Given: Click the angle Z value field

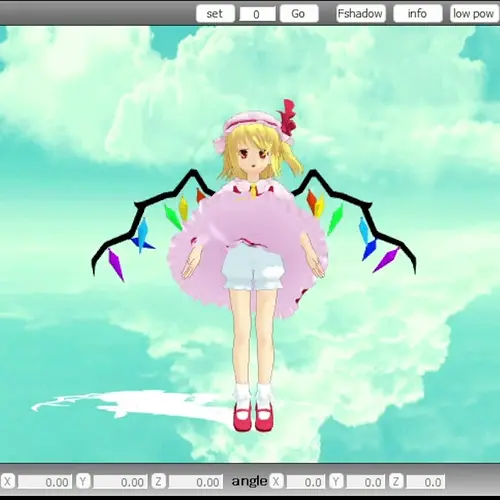Looking at the screenshot, I should tap(426, 482).
